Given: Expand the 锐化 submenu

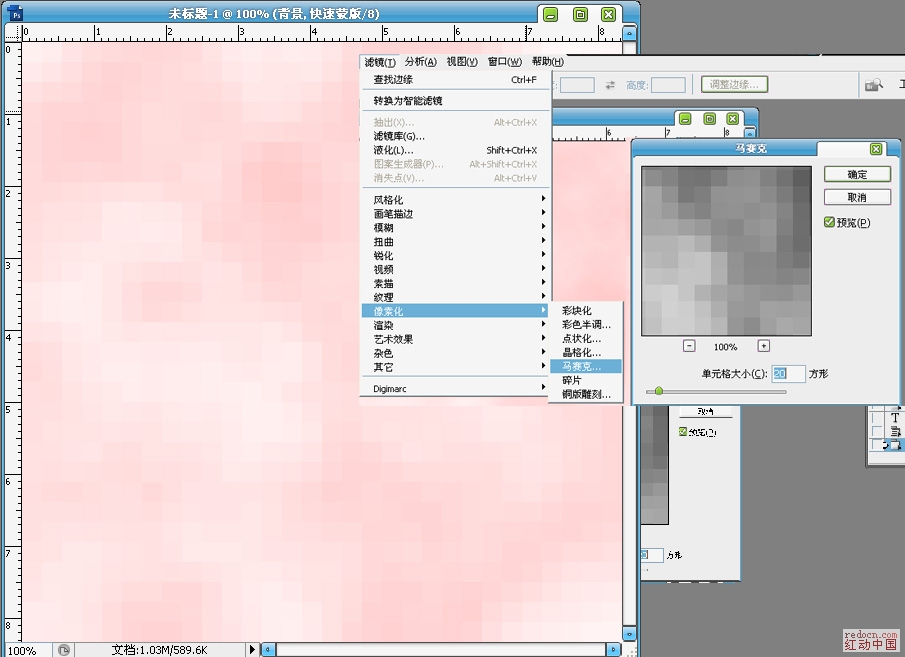Looking at the screenshot, I should [455, 256].
